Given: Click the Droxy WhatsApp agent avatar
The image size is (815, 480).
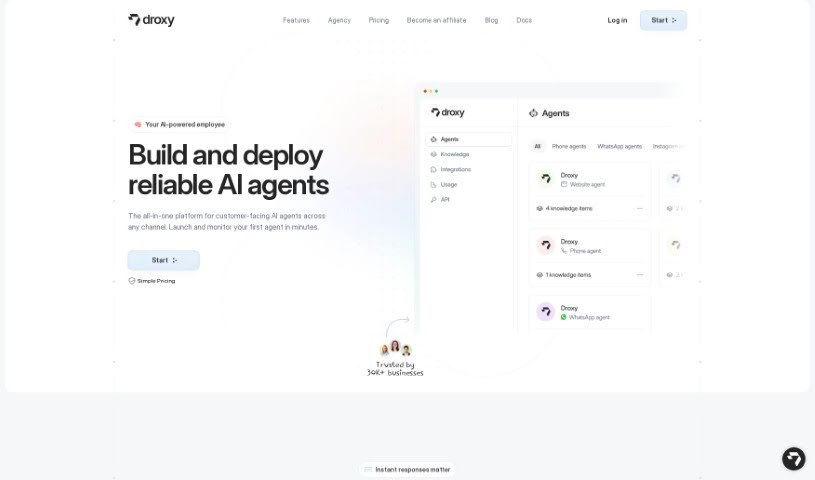Looking at the screenshot, I should [x=546, y=312].
